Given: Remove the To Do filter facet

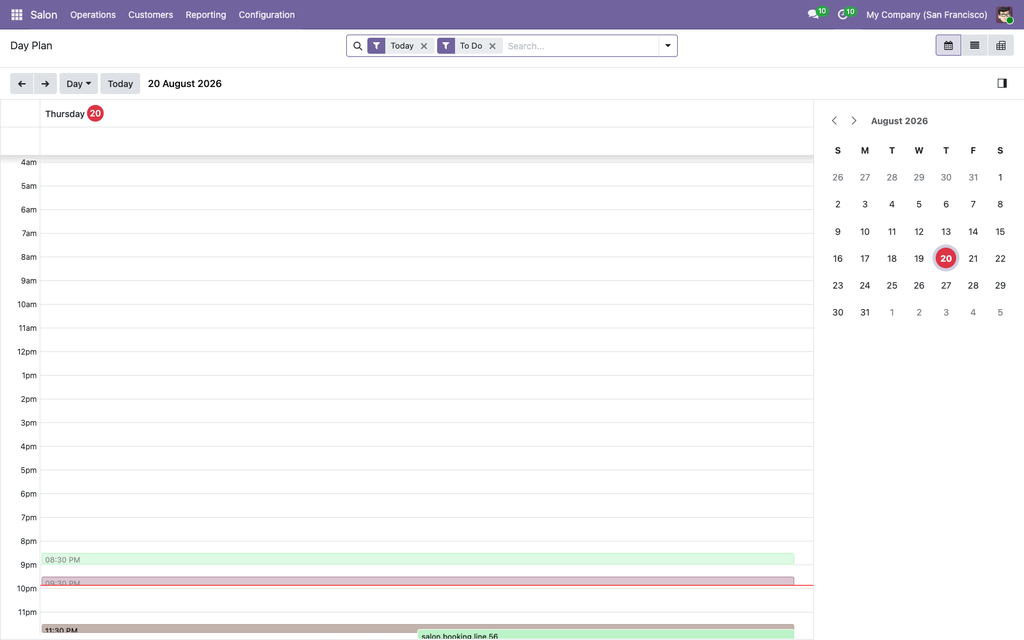Looking at the screenshot, I should click(492, 46).
